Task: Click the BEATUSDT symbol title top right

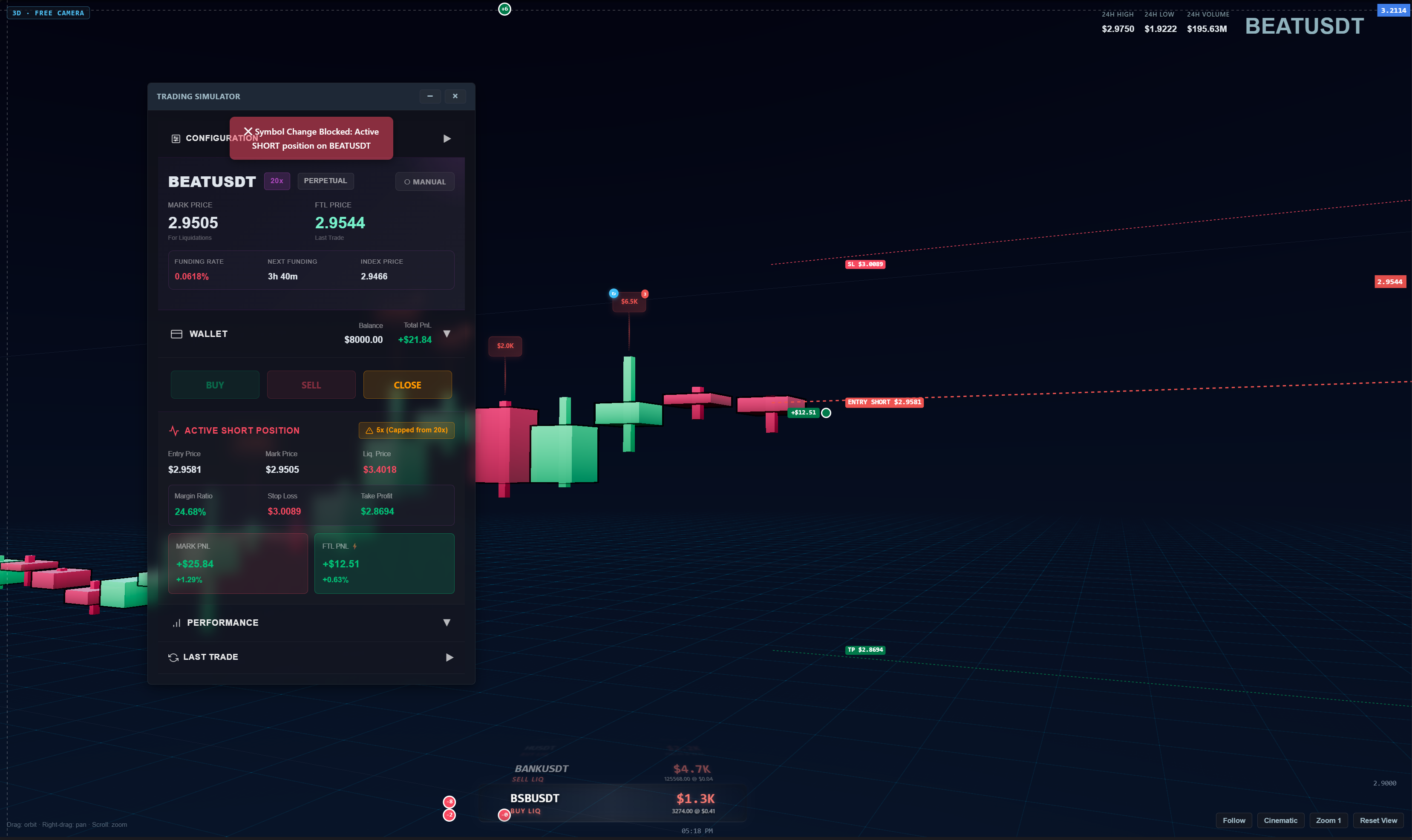Action: (x=1305, y=26)
